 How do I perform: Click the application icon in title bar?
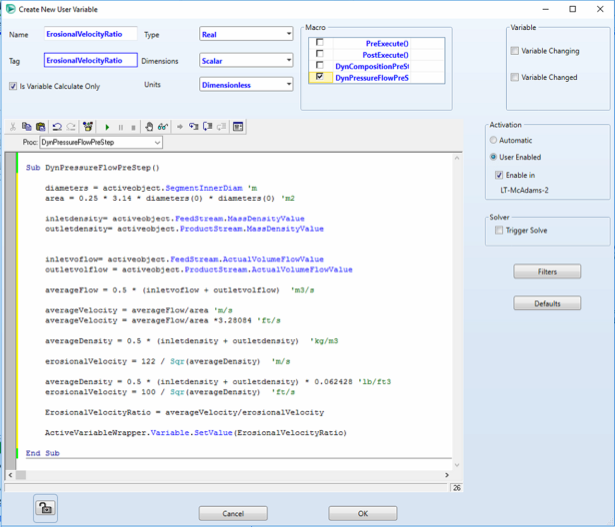pos(11,9)
